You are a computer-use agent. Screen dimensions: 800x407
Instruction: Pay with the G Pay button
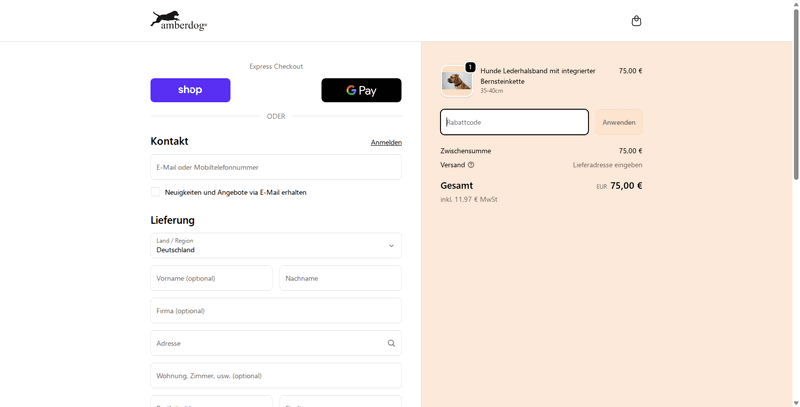point(361,90)
